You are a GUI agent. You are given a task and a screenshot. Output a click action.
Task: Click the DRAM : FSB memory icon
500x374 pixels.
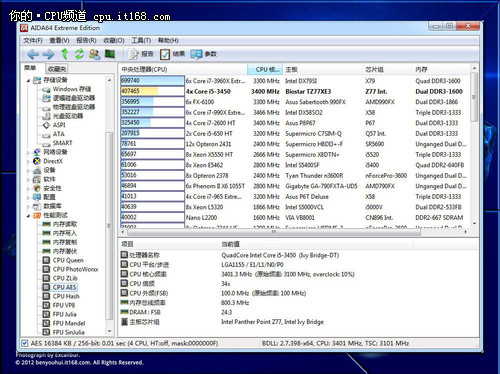(x=124, y=312)
